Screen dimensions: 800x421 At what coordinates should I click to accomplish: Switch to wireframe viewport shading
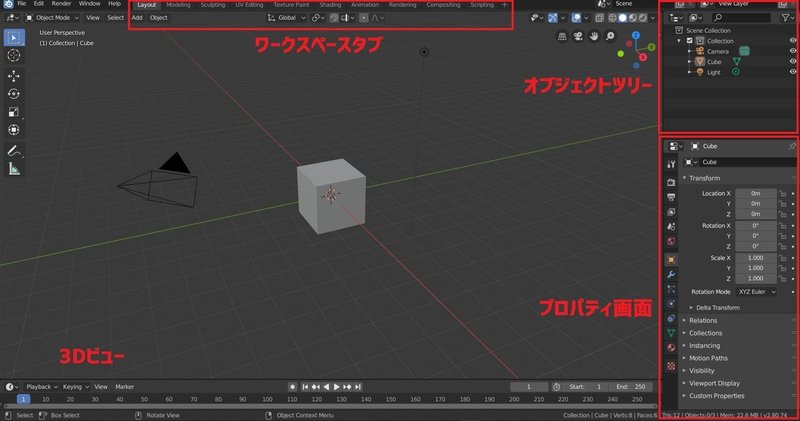tap(612, 18)
